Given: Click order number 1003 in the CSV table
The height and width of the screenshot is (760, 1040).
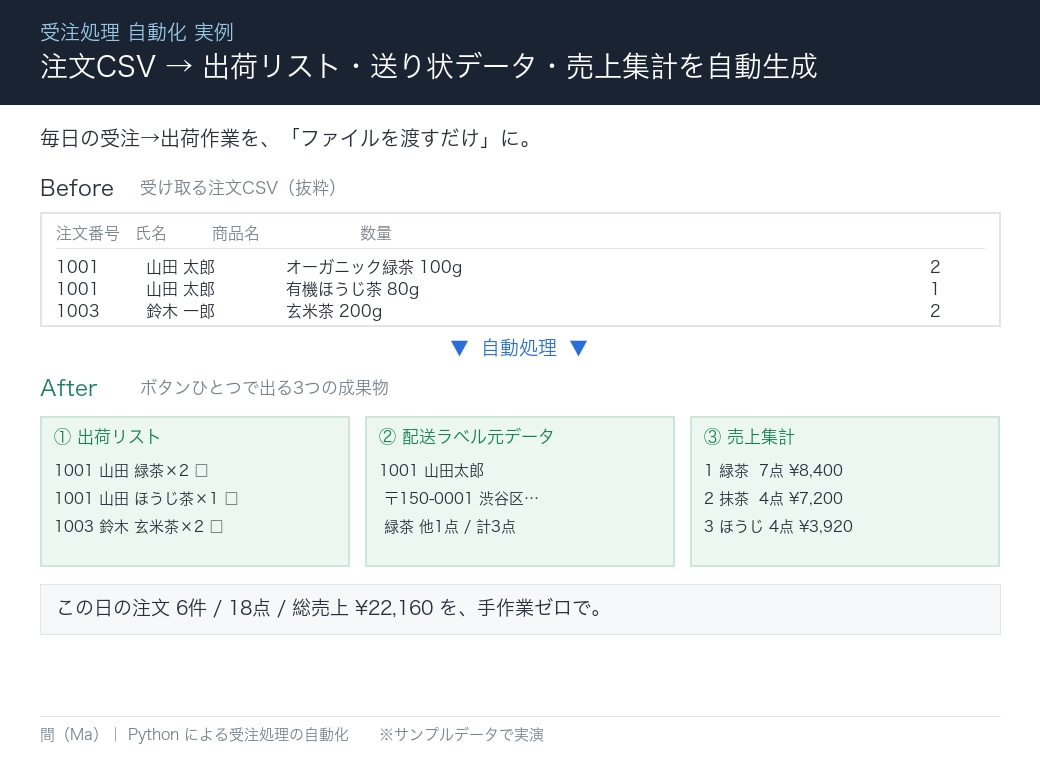Looking at the screenshot, I should (78, 311).
